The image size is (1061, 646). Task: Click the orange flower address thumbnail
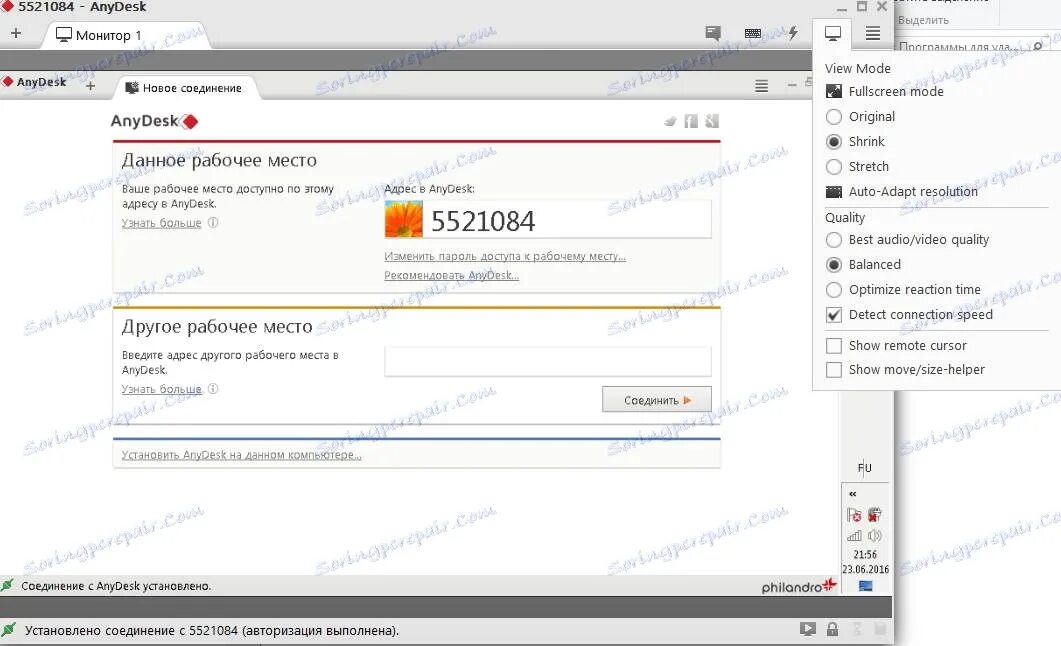(403, 220)
